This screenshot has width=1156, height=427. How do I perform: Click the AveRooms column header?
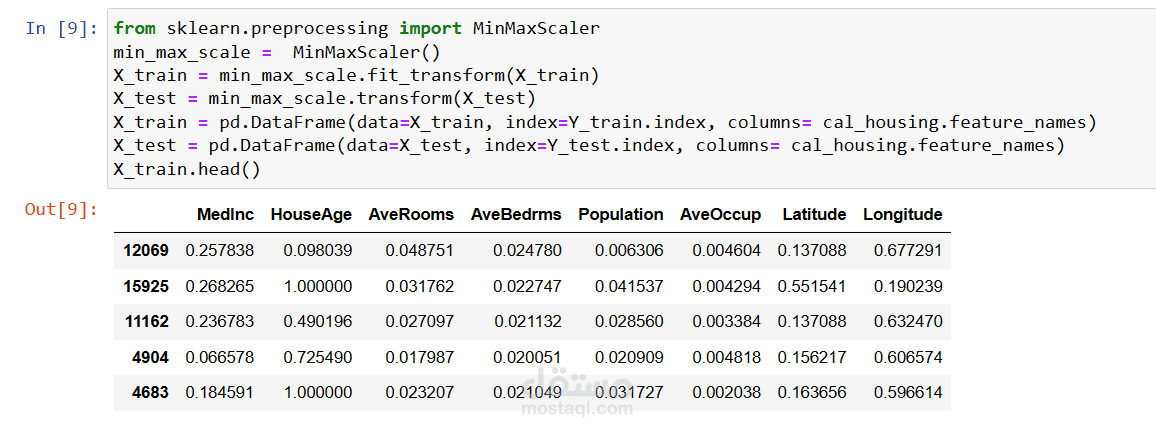[410, 214]
